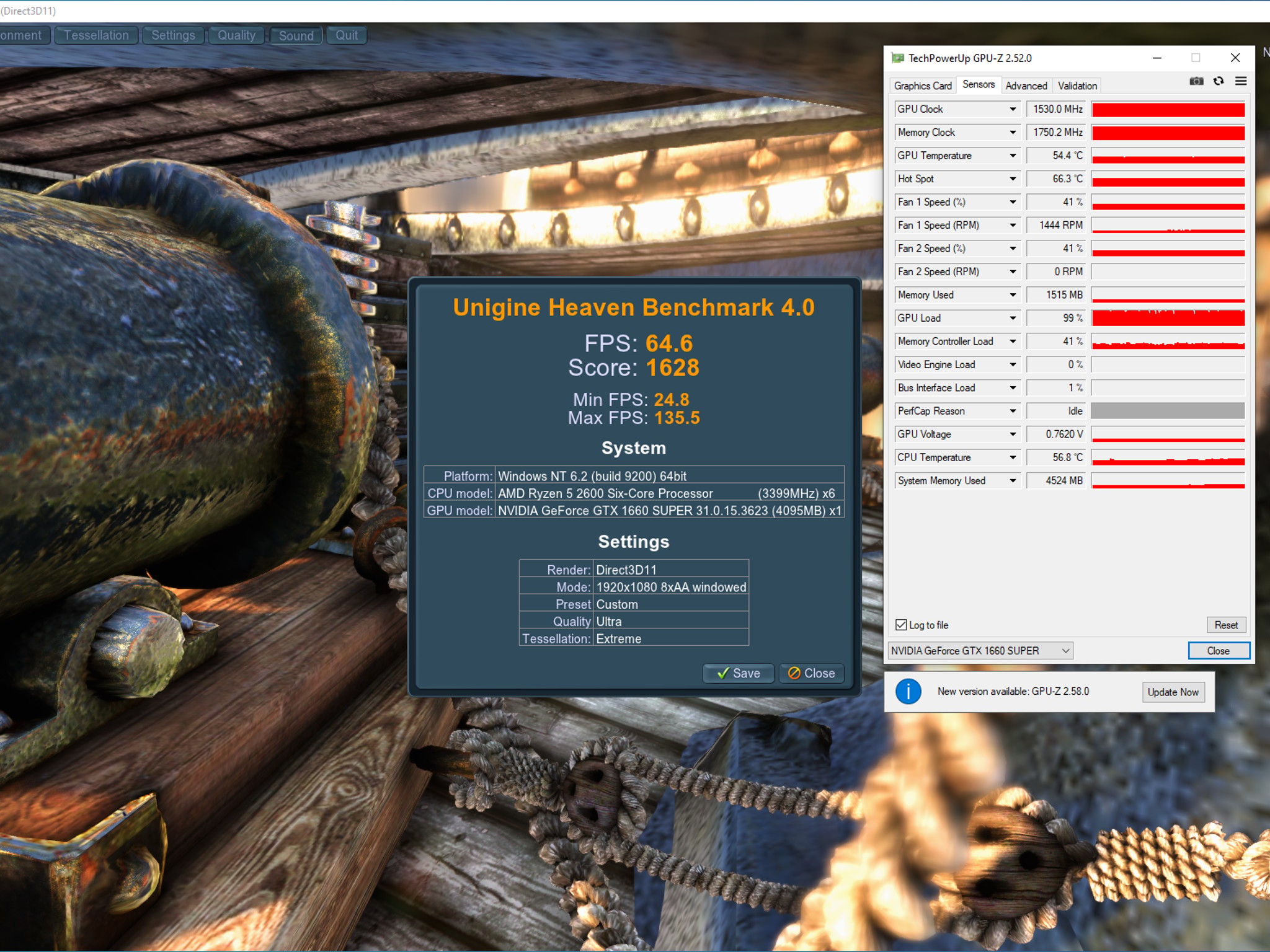The image size is (1270, 952).
Task: Click the GPU-Z refresh icon
Action: tap(1219, 81)
